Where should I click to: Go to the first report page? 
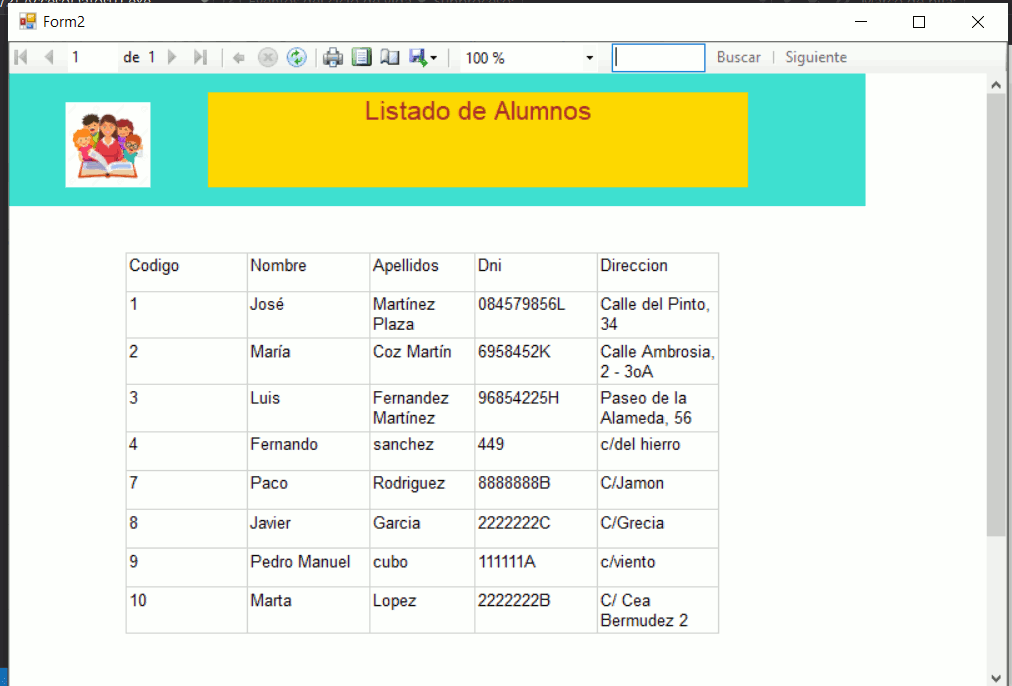(x=21, y=58)
